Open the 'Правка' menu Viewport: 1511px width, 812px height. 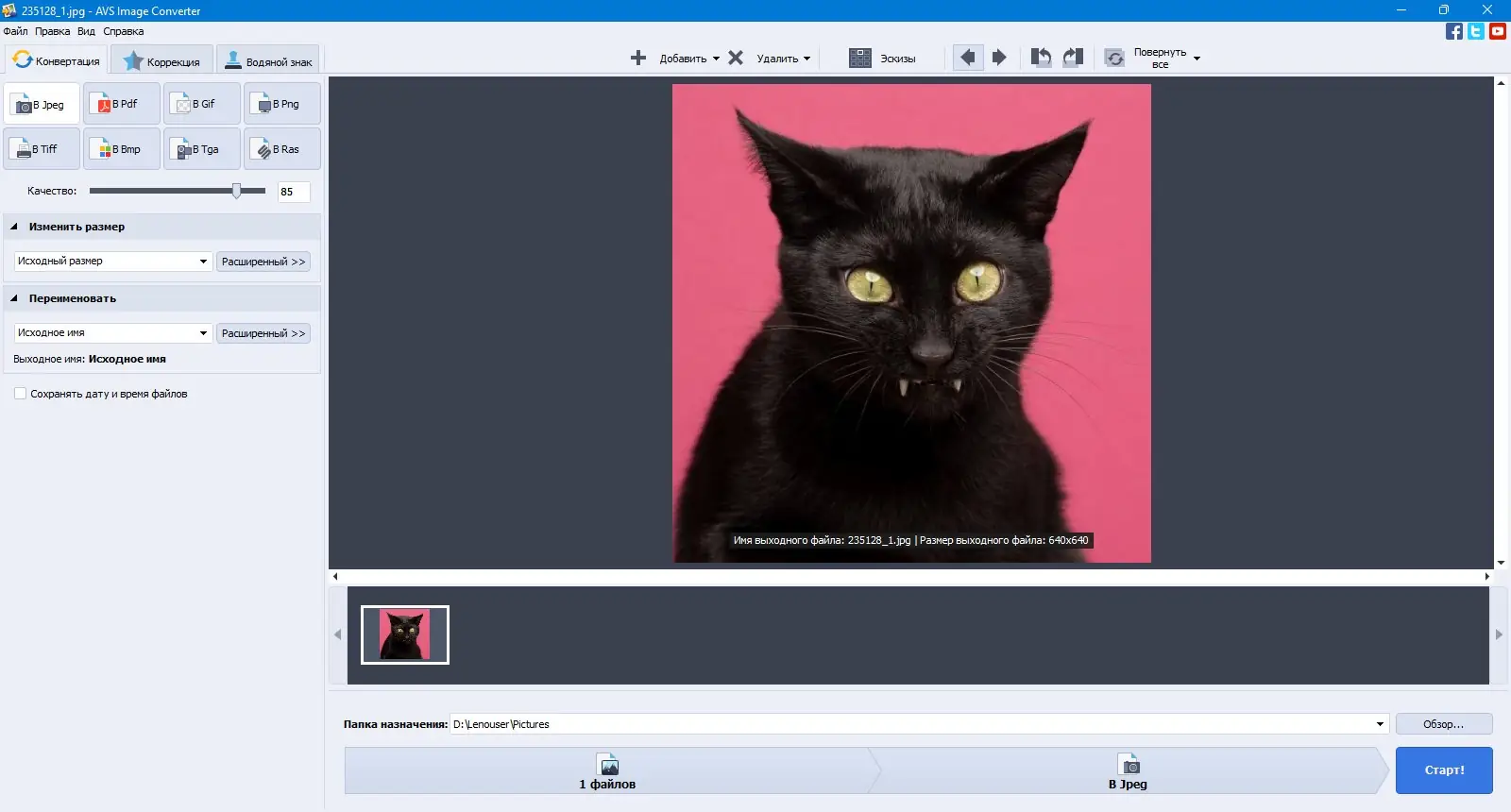(53, 31)
